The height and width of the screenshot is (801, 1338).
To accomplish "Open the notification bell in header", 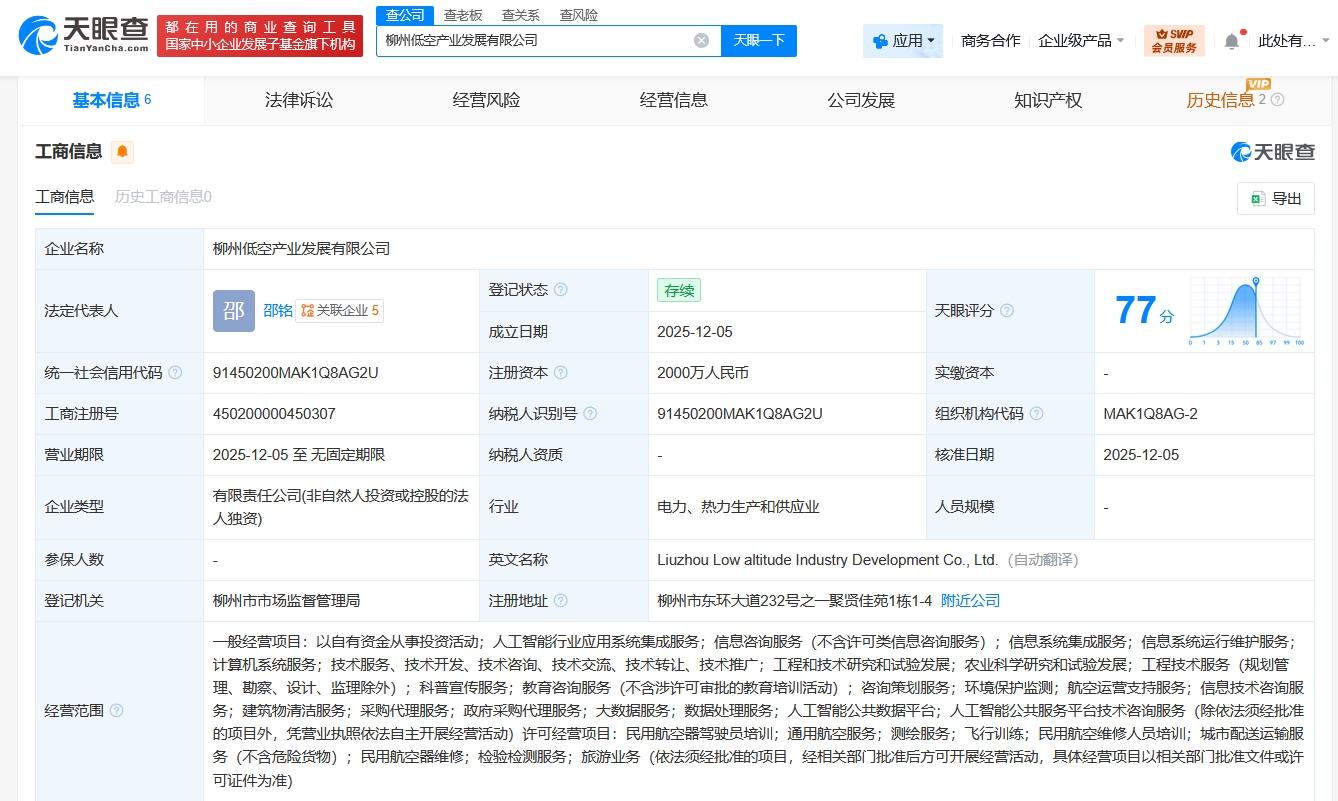I will coord(1231,41).
